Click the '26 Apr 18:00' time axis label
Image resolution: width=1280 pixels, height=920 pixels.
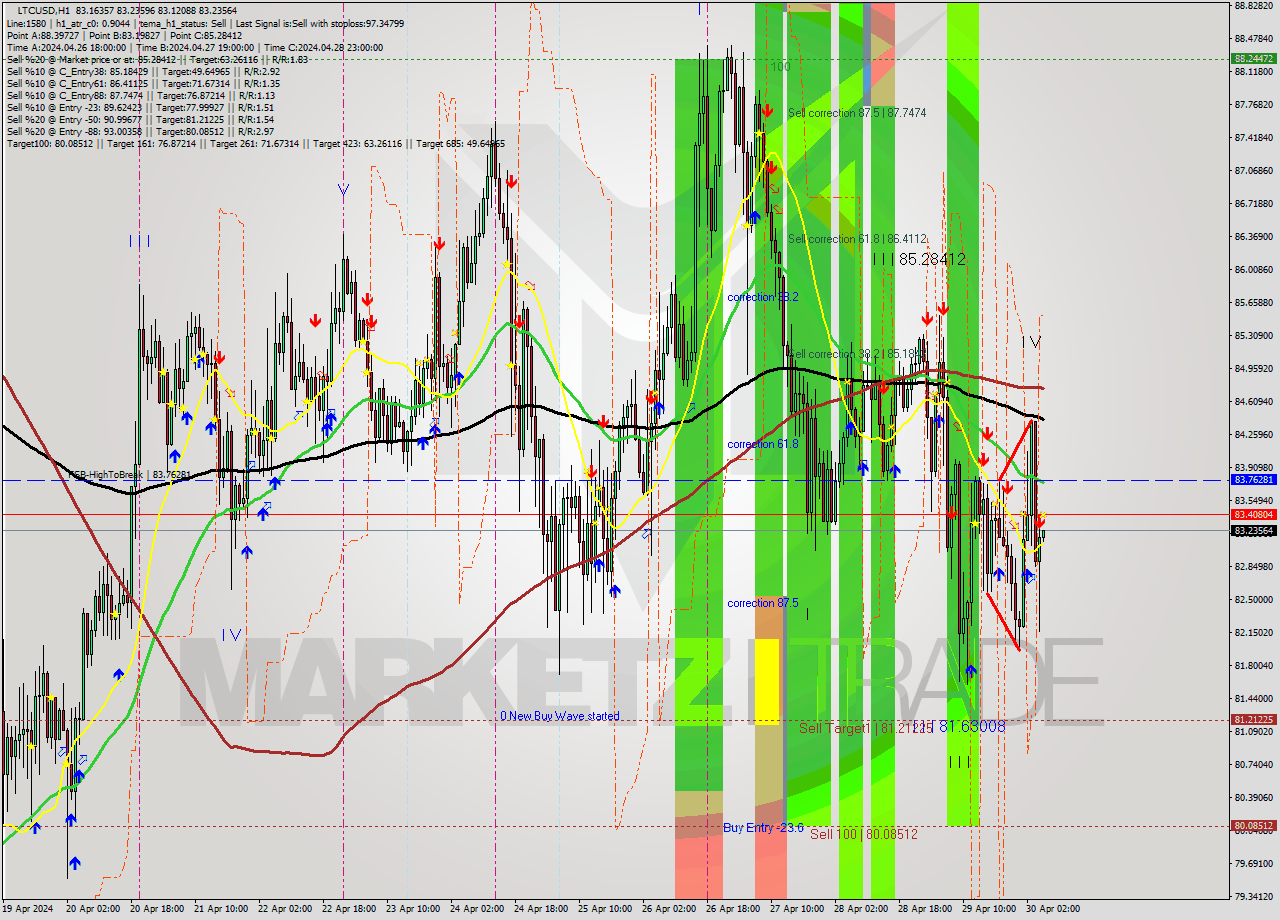point(733,909)
